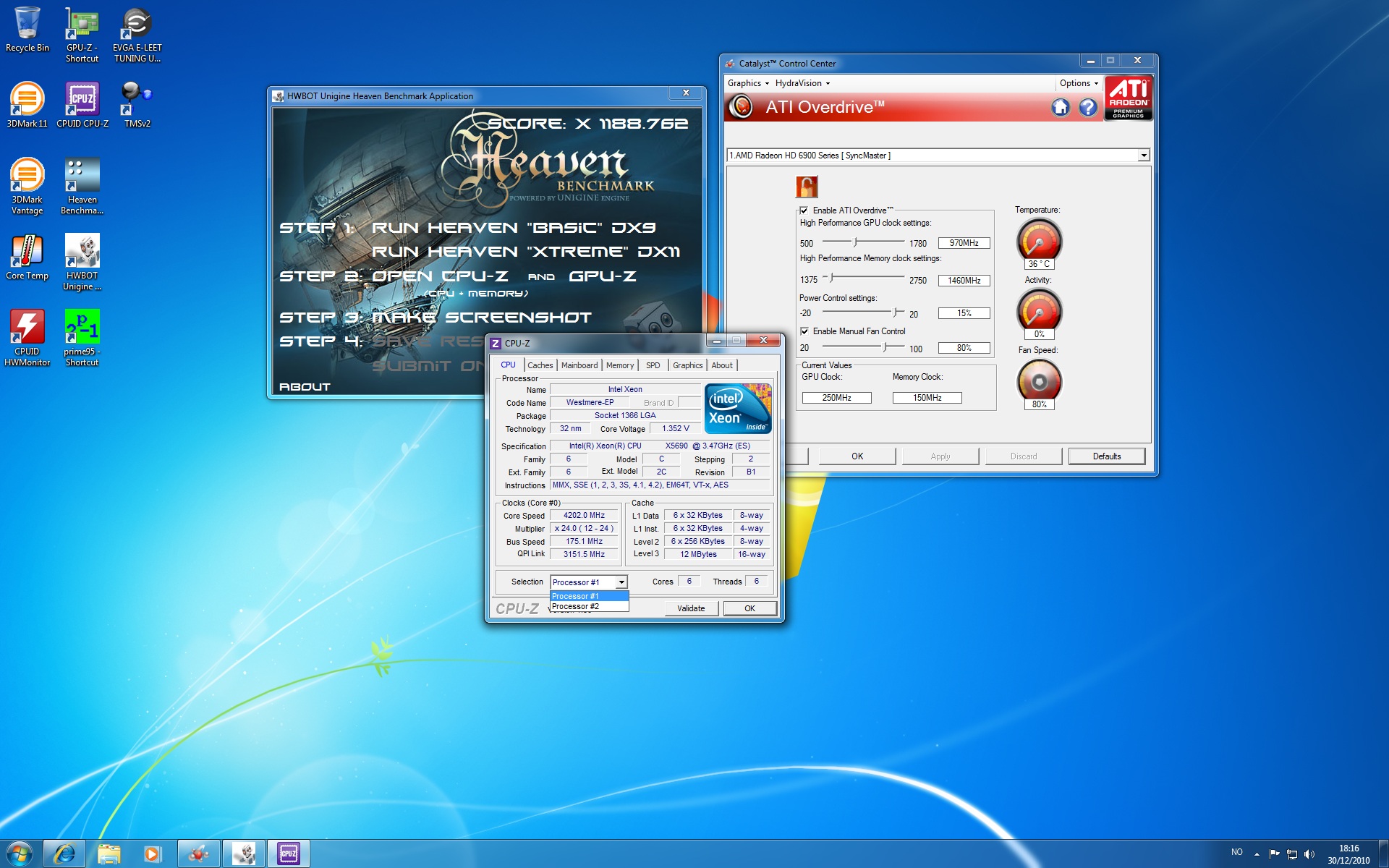This screenshot has width=1389, height=868.
Task: Select Processor #2 from the list
Action: click(x=589, y=606)
